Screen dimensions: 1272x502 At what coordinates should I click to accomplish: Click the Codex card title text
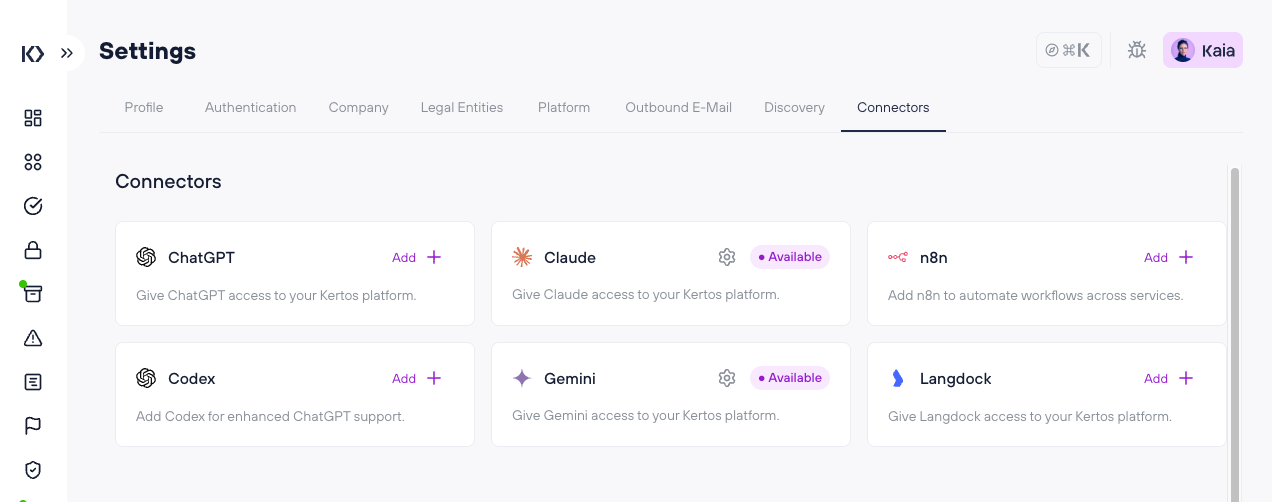192,379
